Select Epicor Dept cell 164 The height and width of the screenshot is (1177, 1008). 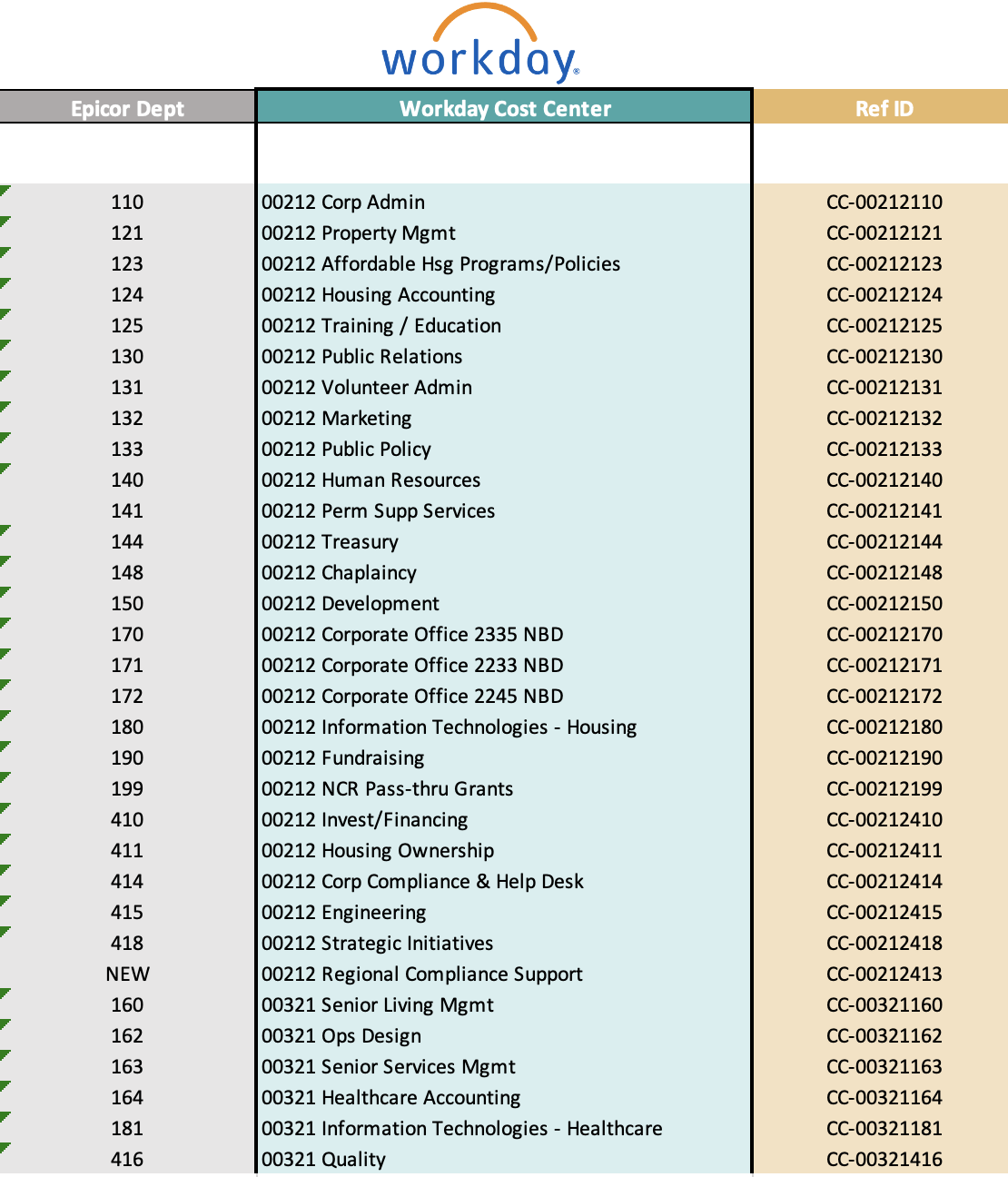(127, 1097)
